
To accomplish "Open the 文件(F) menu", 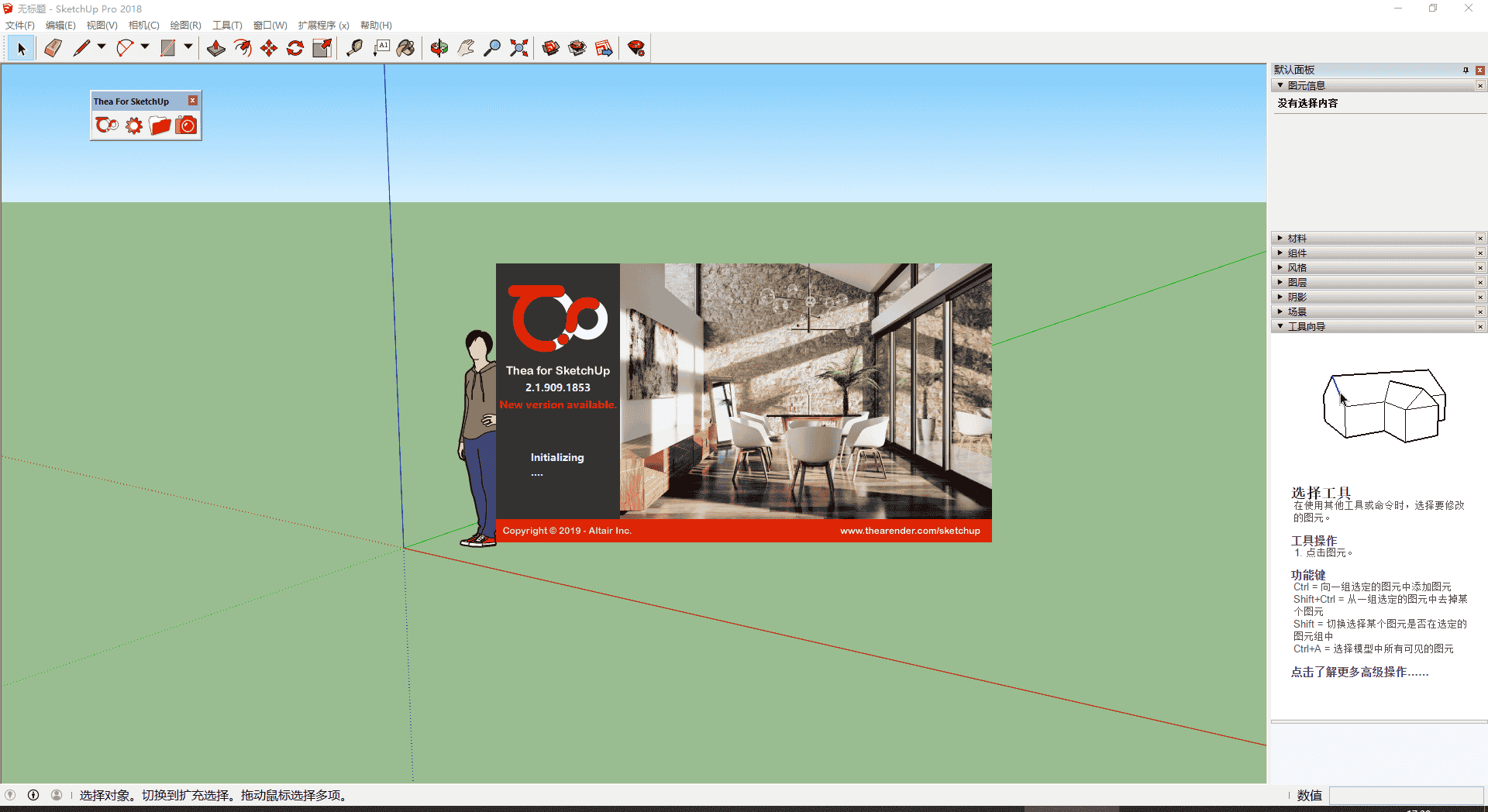I will pyautogui.click(x=20, y=26).
